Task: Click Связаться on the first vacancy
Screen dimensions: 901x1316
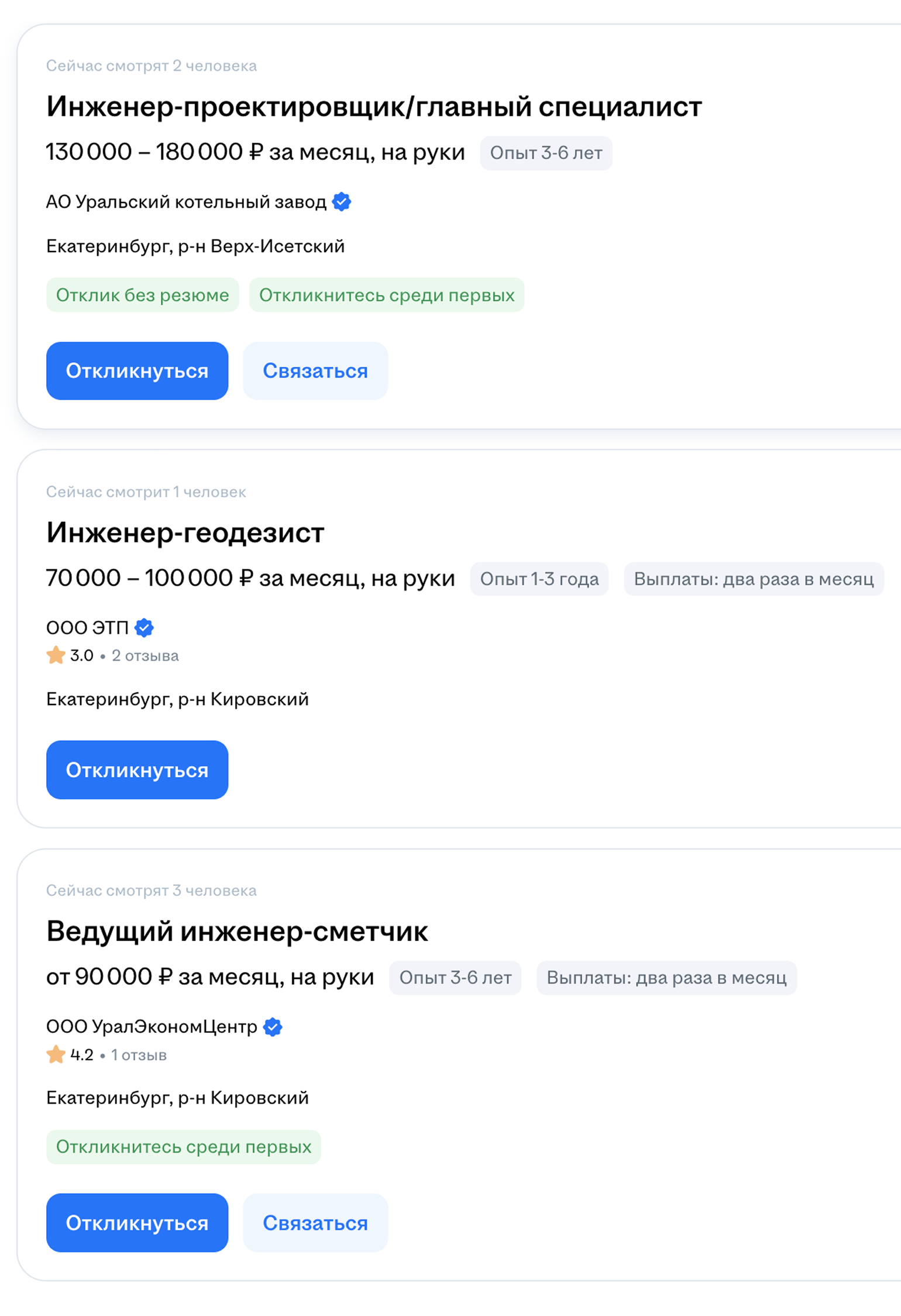Action: tap(315, 370)
